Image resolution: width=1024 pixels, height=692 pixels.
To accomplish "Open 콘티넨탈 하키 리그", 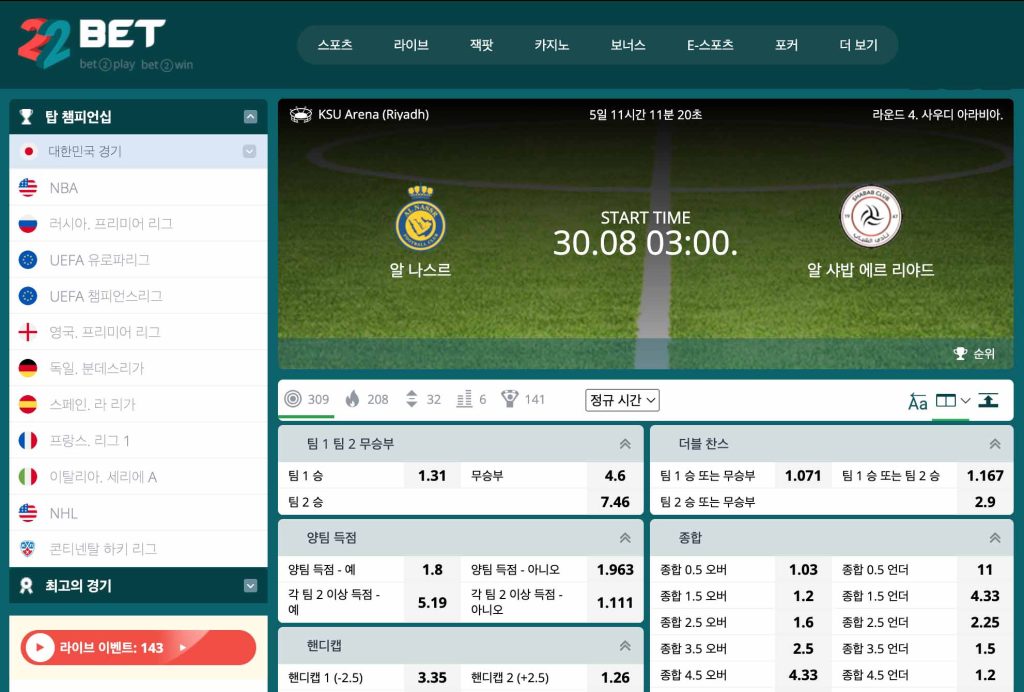I will point(138,549).
